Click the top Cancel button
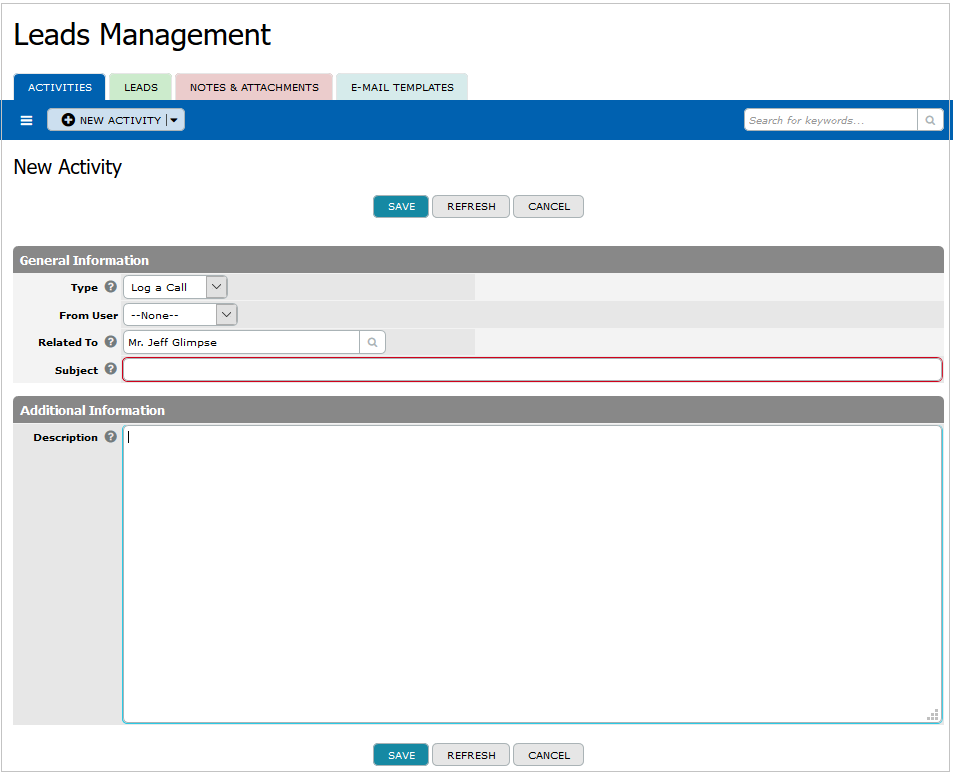 click(x=549, y=206)
